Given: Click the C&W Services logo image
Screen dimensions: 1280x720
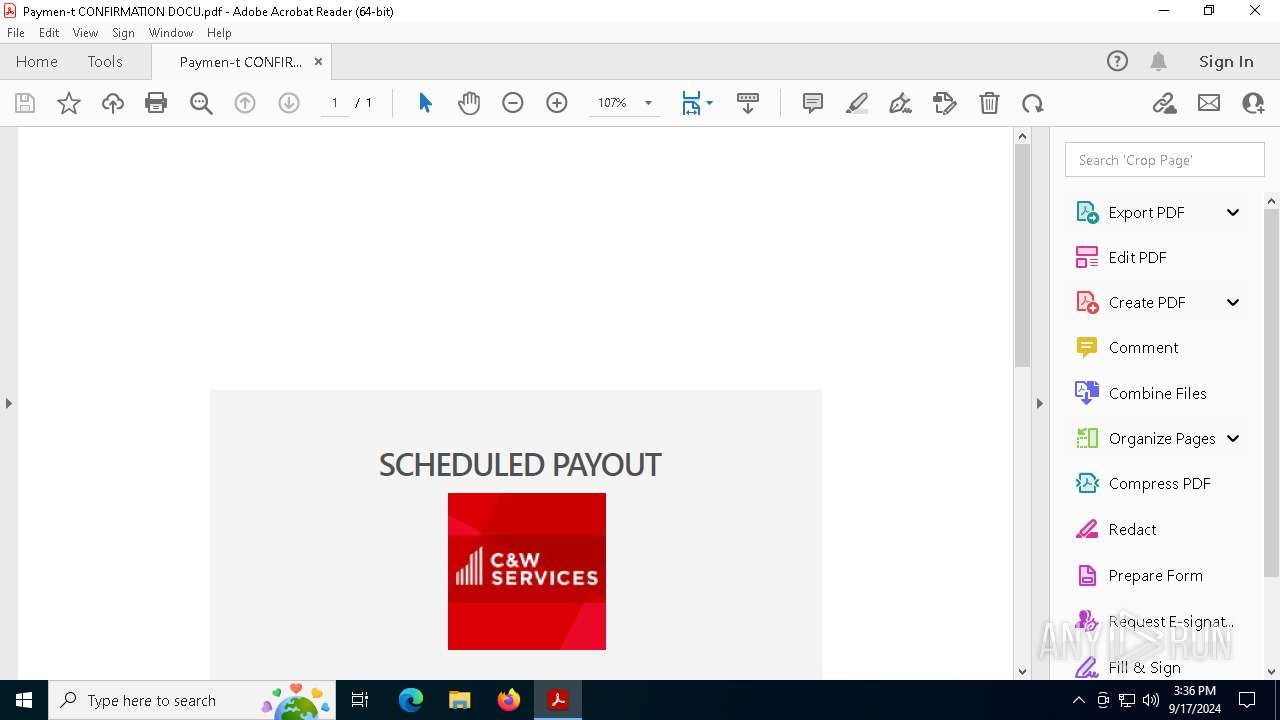Looking at the screenshot, I should pos(527,571).
